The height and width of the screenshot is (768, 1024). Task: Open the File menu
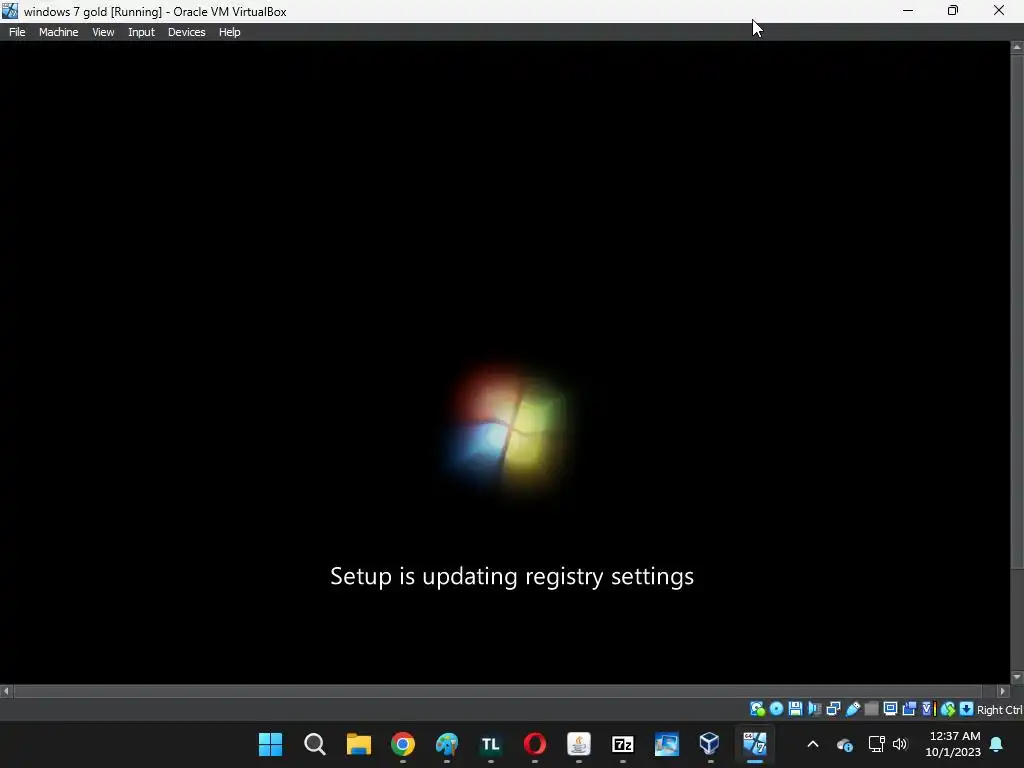click(17, 32)
